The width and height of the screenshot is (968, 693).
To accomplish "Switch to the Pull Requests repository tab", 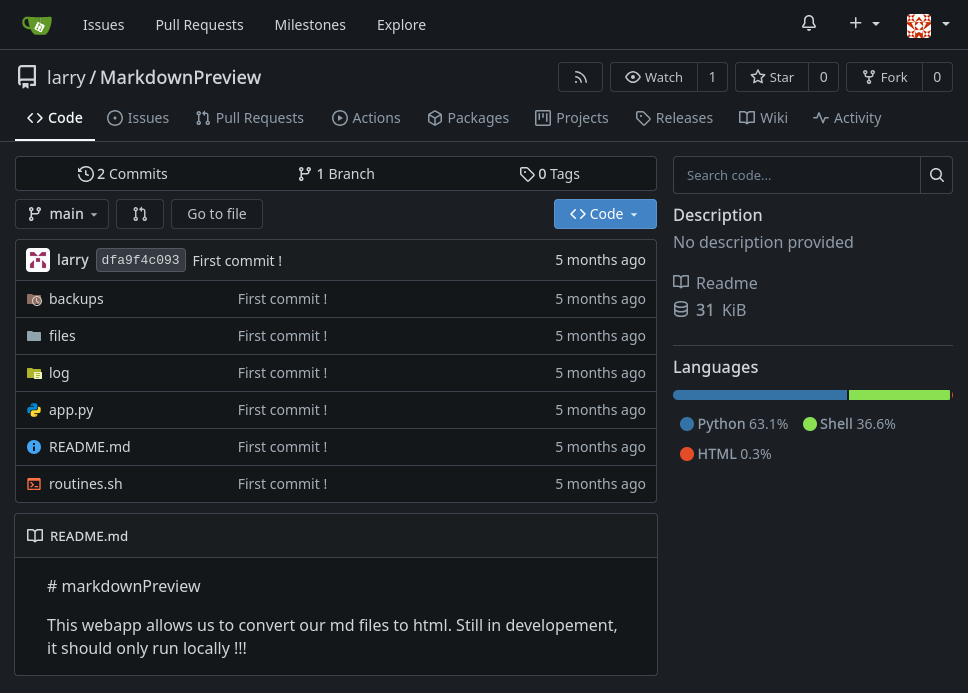I will point(249,118).
